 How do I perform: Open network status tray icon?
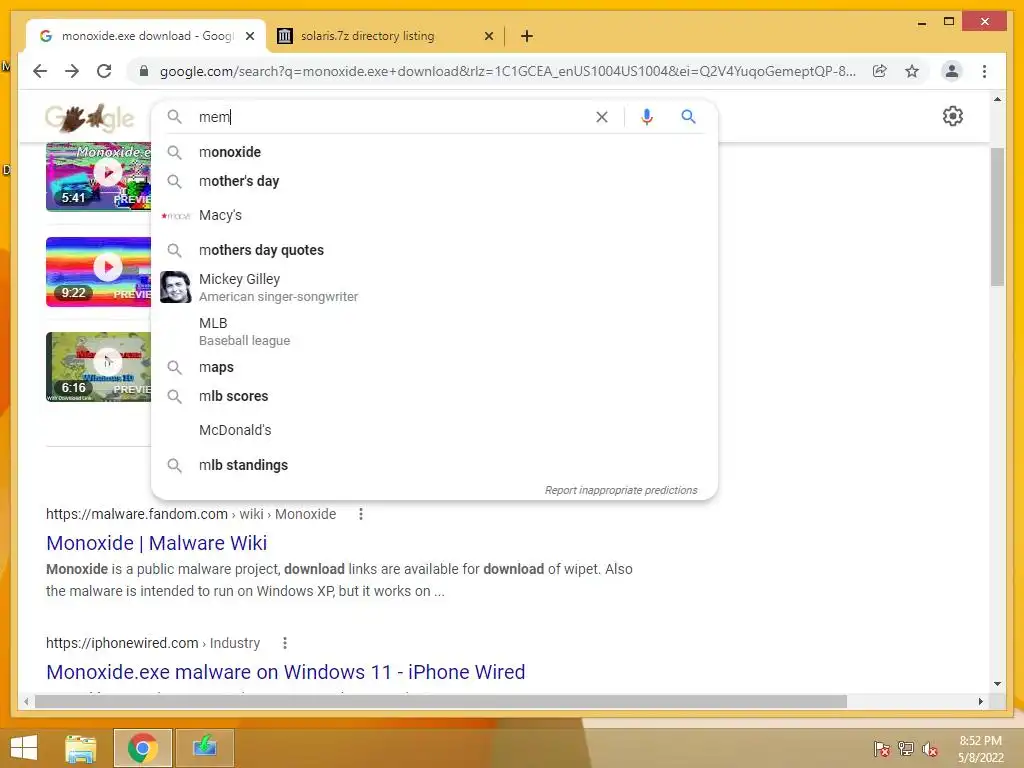pos(906,749)
